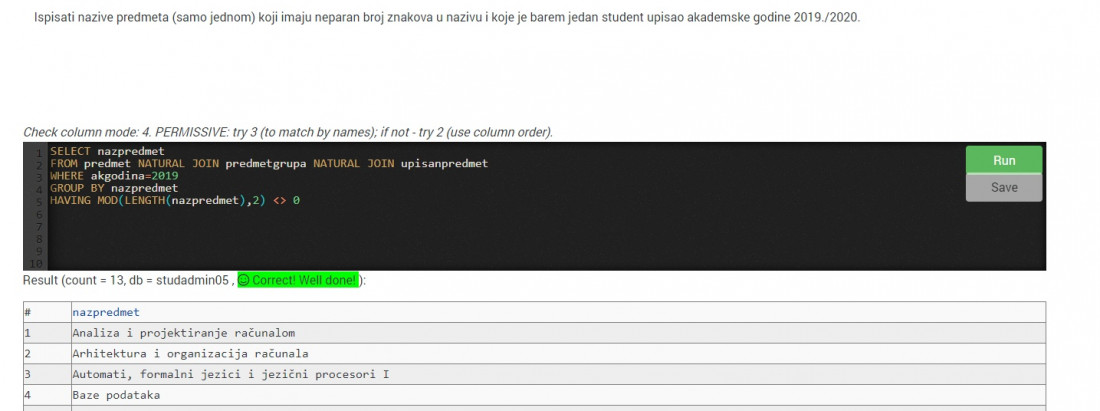The width and height of the screenshot is (1100, 411).
Task: Select the row 'Baze podataka'
Action: coord(534,395)
